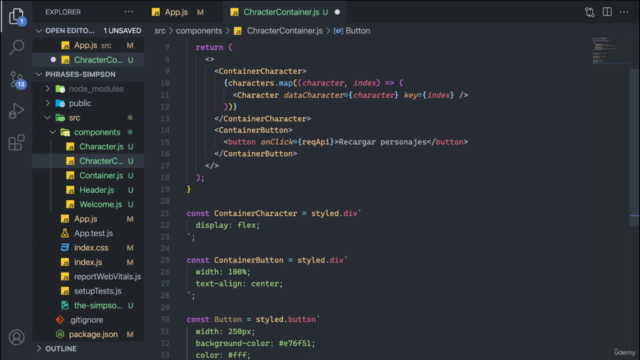Image resolution: width=640 pixels, height=360 pixels.
Task: Open Explorer views and more actions ellipsis
Action: tap(129, 12)
